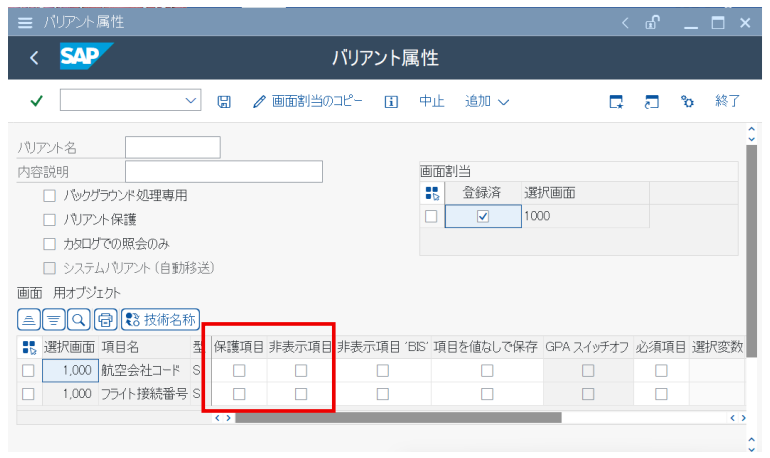The width and height of the screenshot is (770, 458).
Task: Open the settings gear icon
Action: (687, 102)
